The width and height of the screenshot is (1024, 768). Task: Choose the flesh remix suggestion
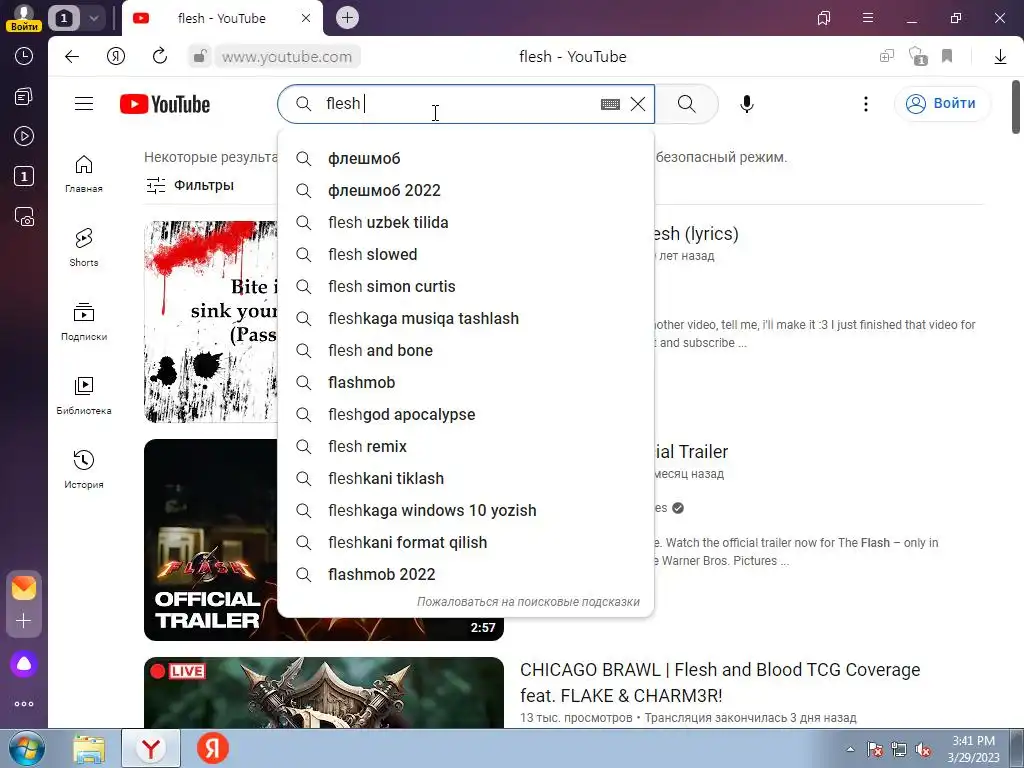pyautogui.click(x=466, y=447)
